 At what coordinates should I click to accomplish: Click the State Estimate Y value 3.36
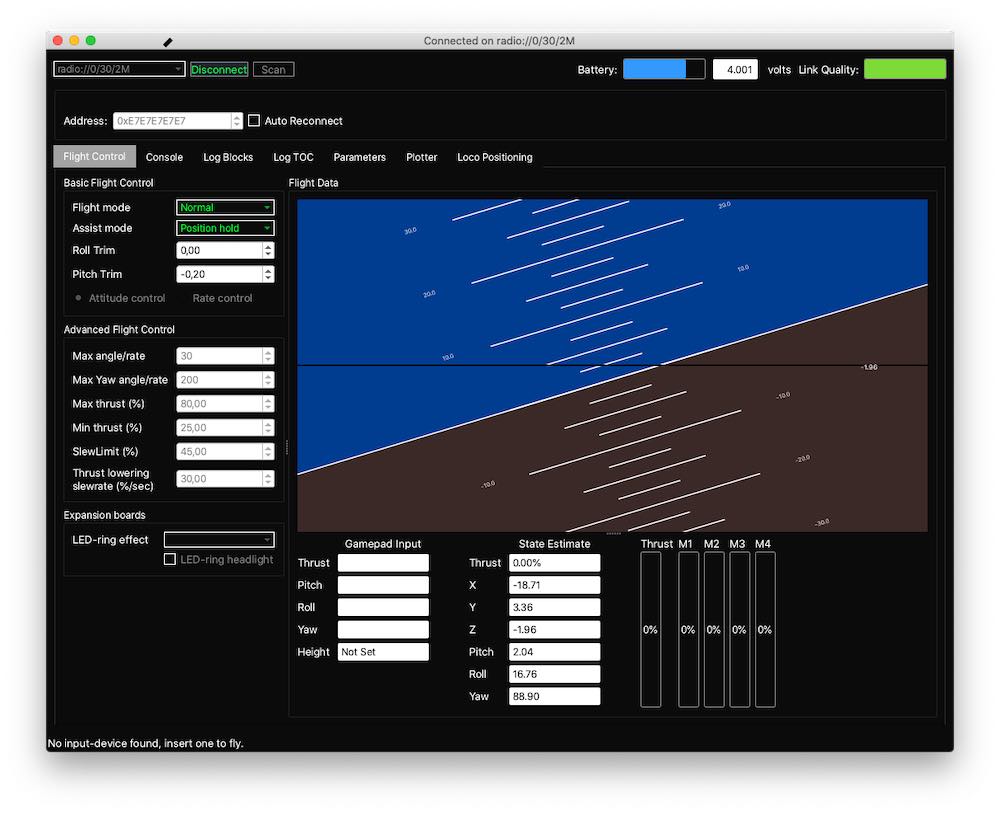point(554,607)
